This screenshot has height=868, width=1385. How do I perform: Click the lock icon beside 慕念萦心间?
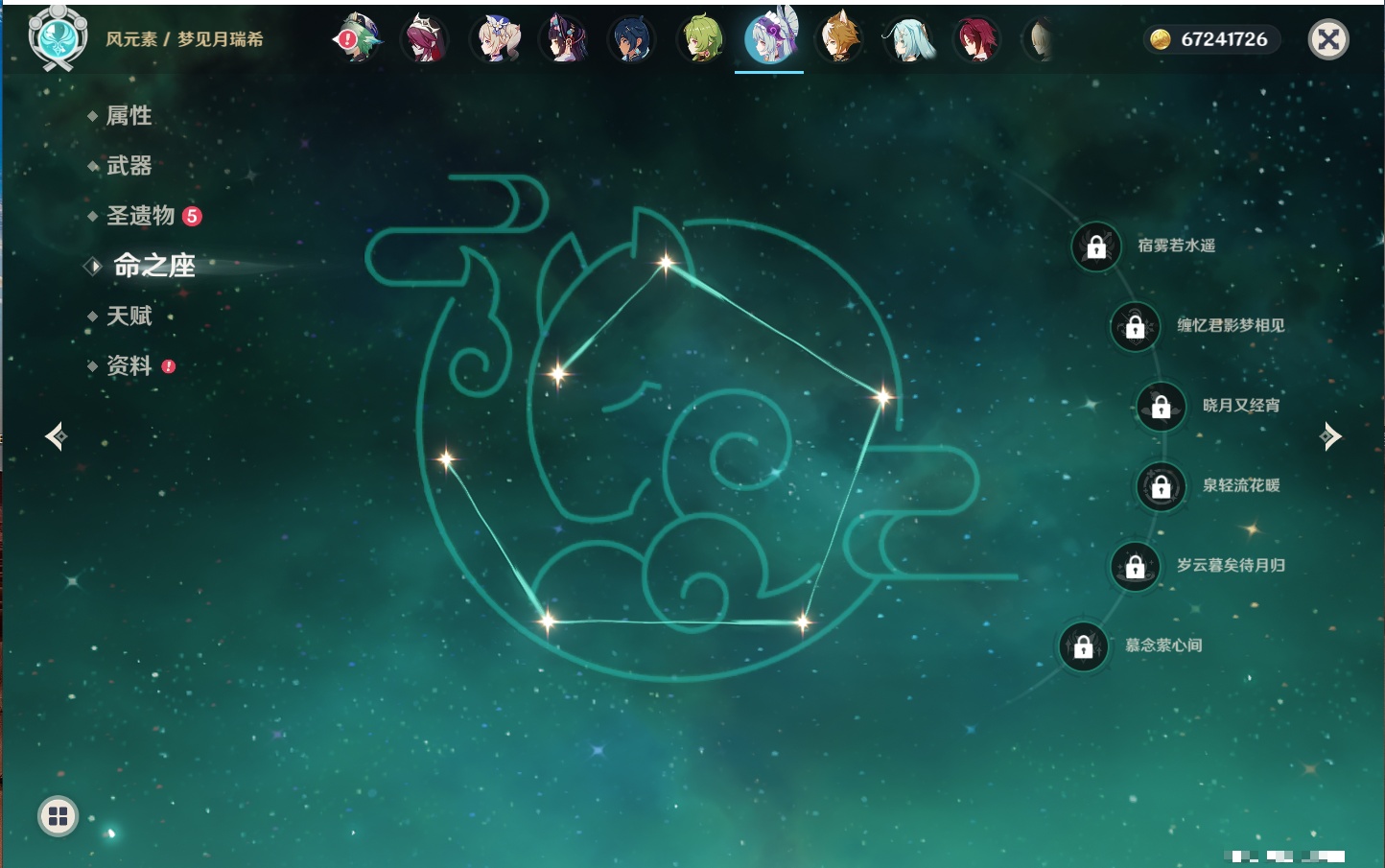click(x=1084, y=646)
